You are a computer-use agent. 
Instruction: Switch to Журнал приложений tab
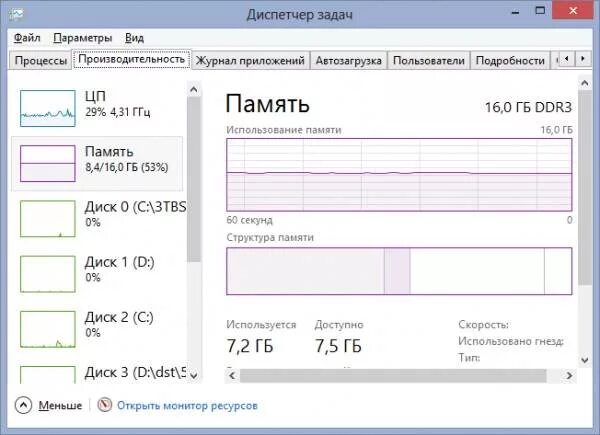coord(250,60)
